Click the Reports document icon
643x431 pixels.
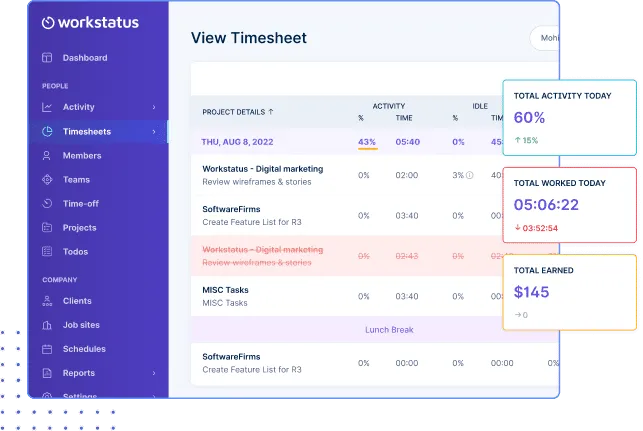click(x=47, y=373)
